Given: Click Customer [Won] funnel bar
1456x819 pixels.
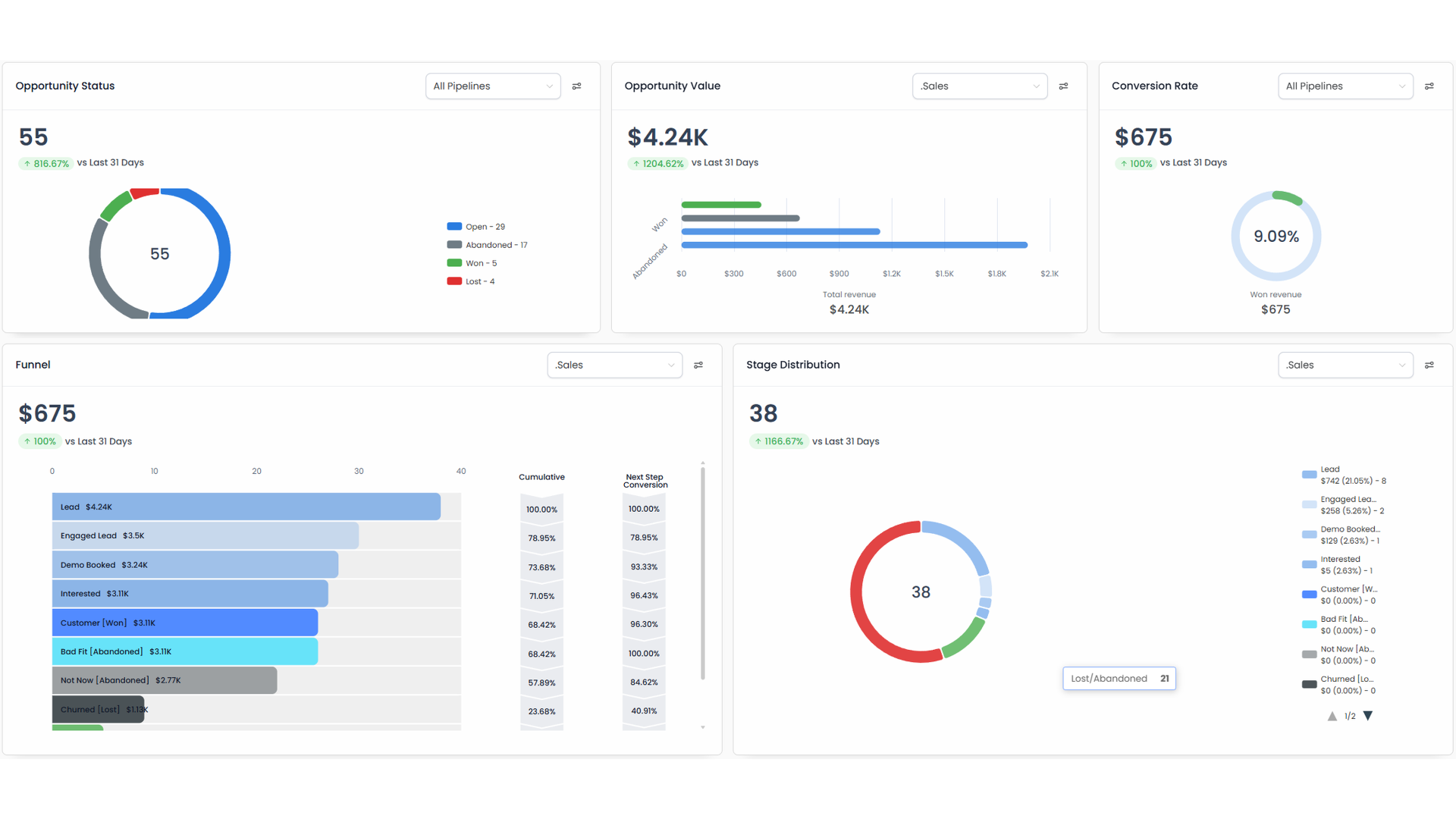Looking at the screenshot, I should tap(184, 623).
